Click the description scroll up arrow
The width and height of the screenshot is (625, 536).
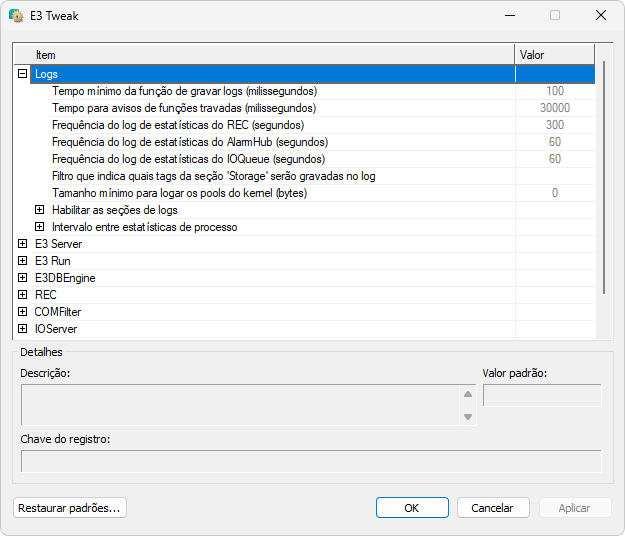pos(468,394)
